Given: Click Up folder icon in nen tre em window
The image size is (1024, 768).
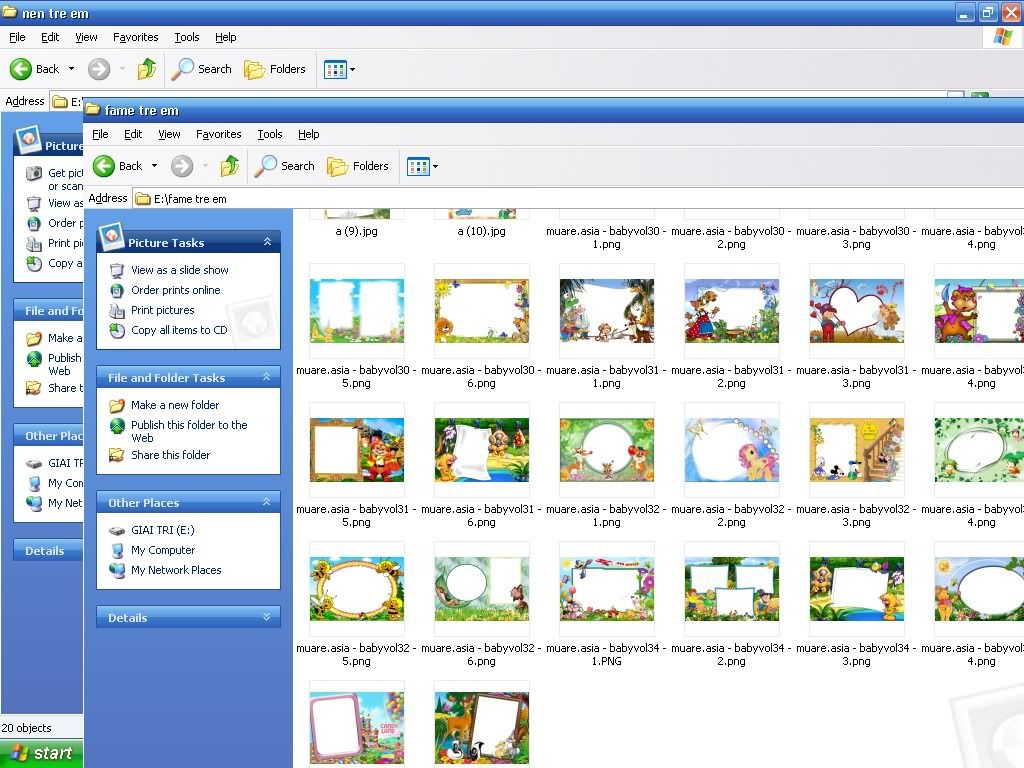Looking at the screenshot, I should coord(146,69).
